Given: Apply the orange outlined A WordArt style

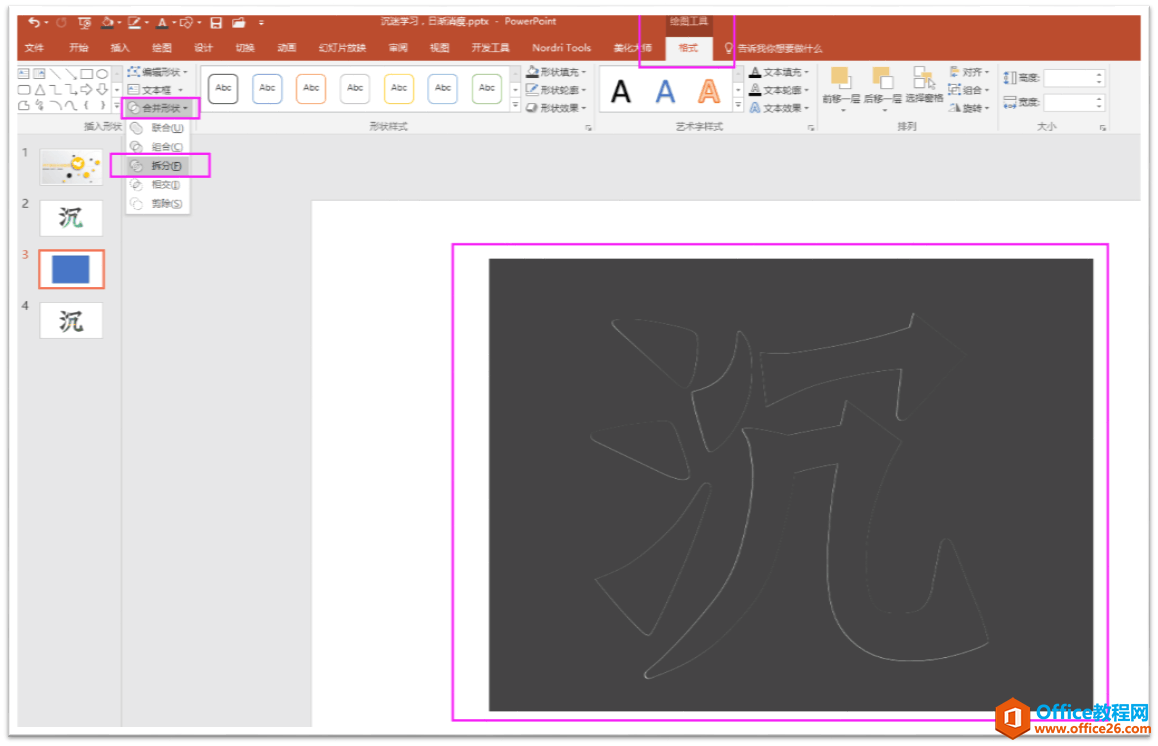Looking at the screenshot, I should (x=709, y=92).
